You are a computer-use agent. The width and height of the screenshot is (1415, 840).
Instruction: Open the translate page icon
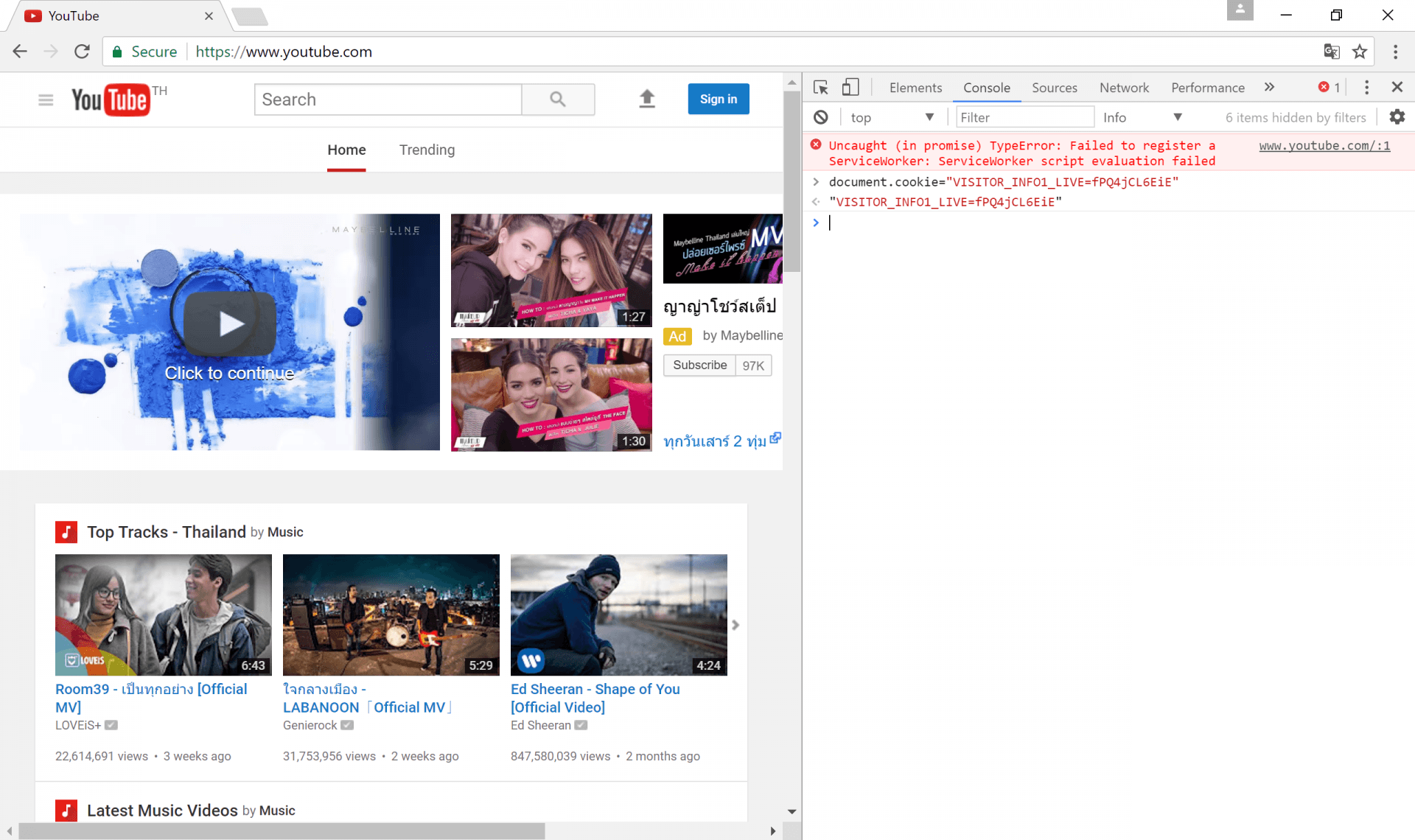point(1331,52)
